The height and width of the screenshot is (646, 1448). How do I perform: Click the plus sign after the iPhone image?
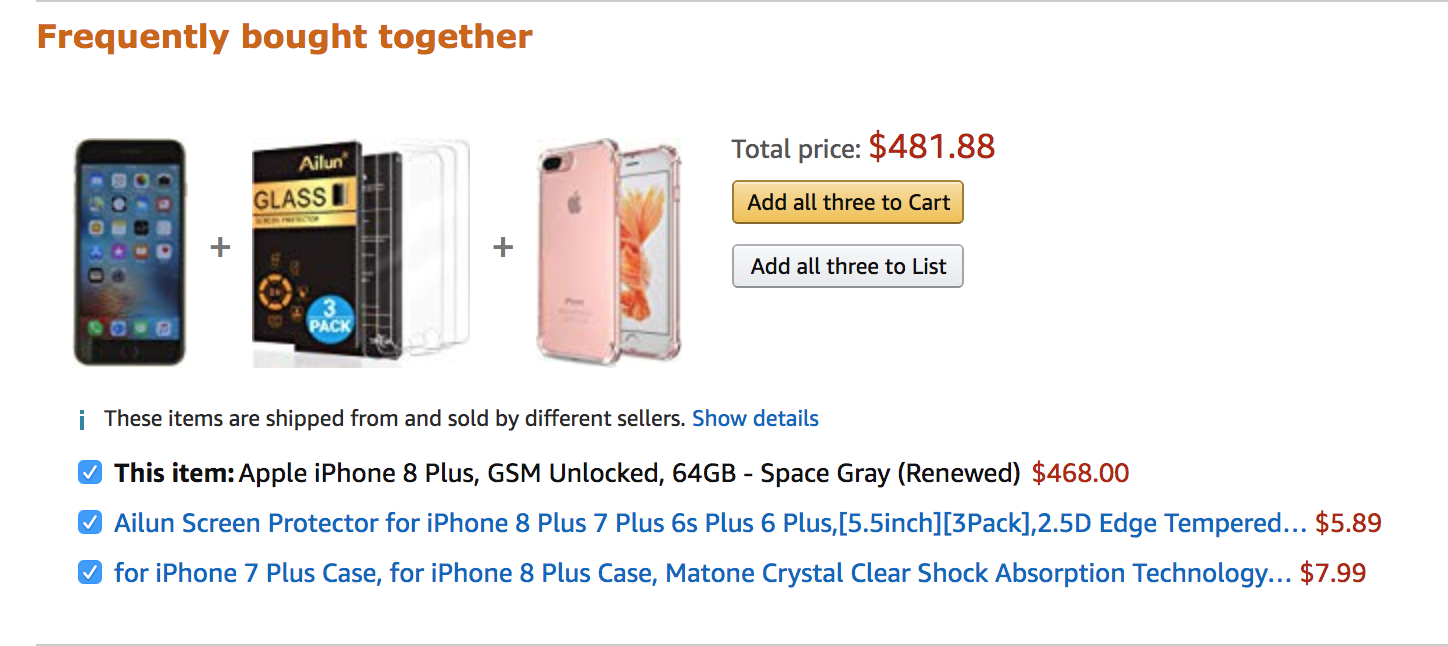tap(220, 247)
